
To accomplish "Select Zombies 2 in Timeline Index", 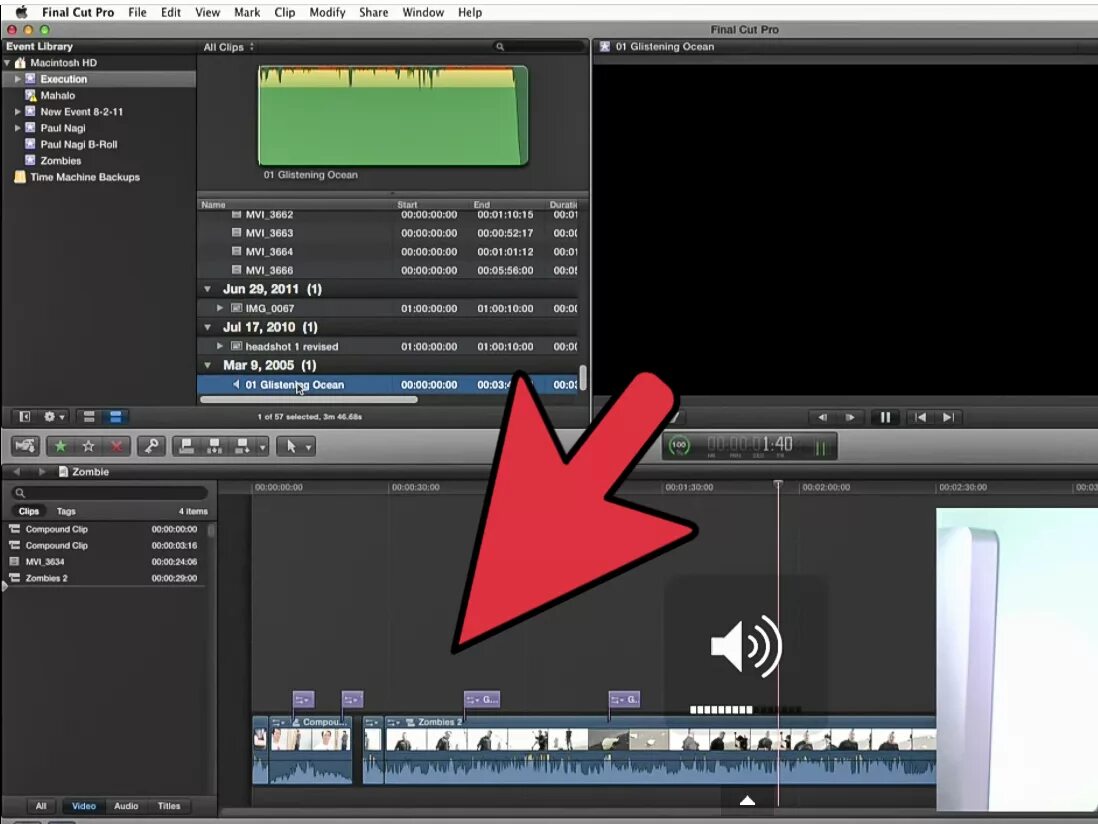I will (103, 578).
